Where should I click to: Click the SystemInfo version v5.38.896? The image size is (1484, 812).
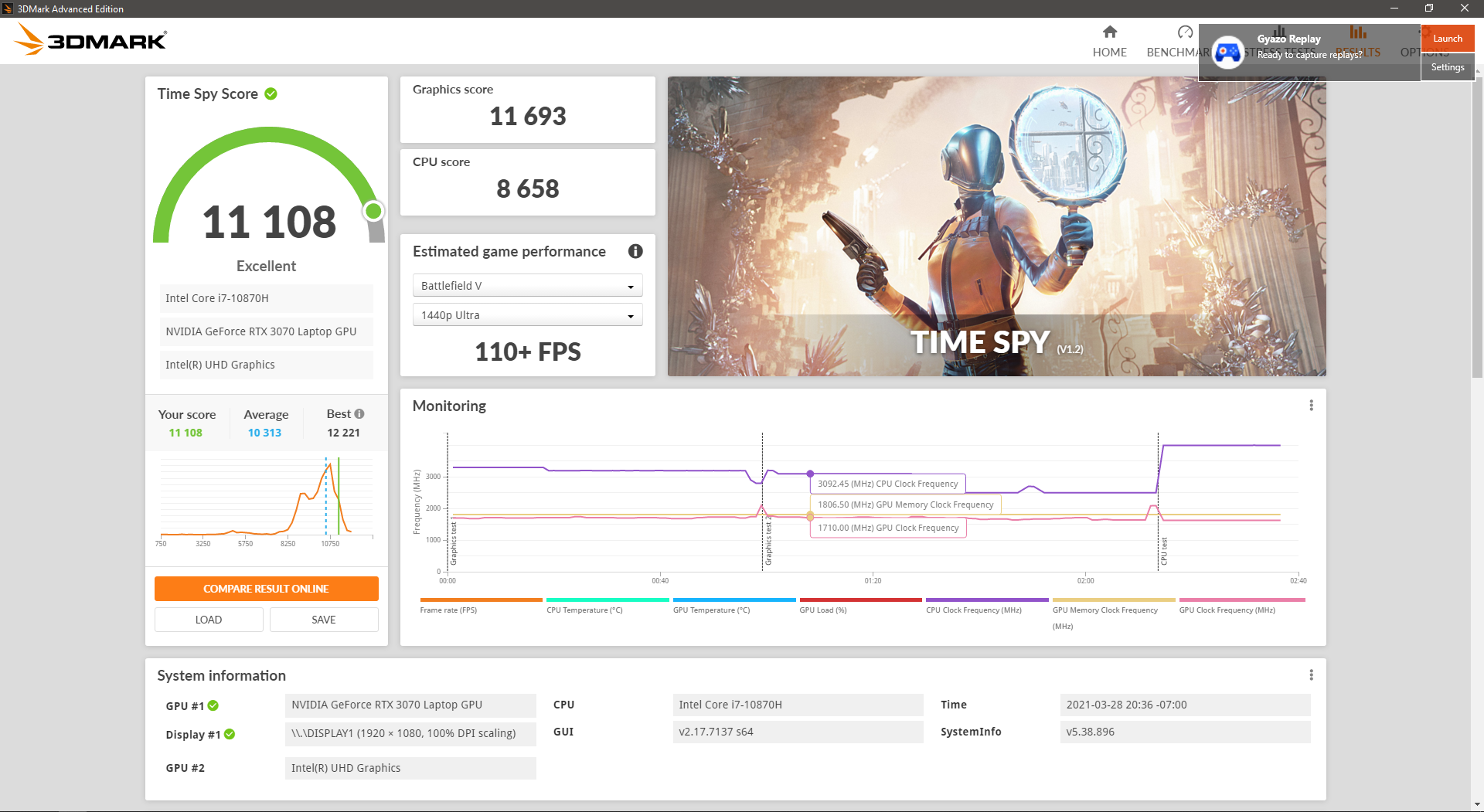pos(1186,732)
